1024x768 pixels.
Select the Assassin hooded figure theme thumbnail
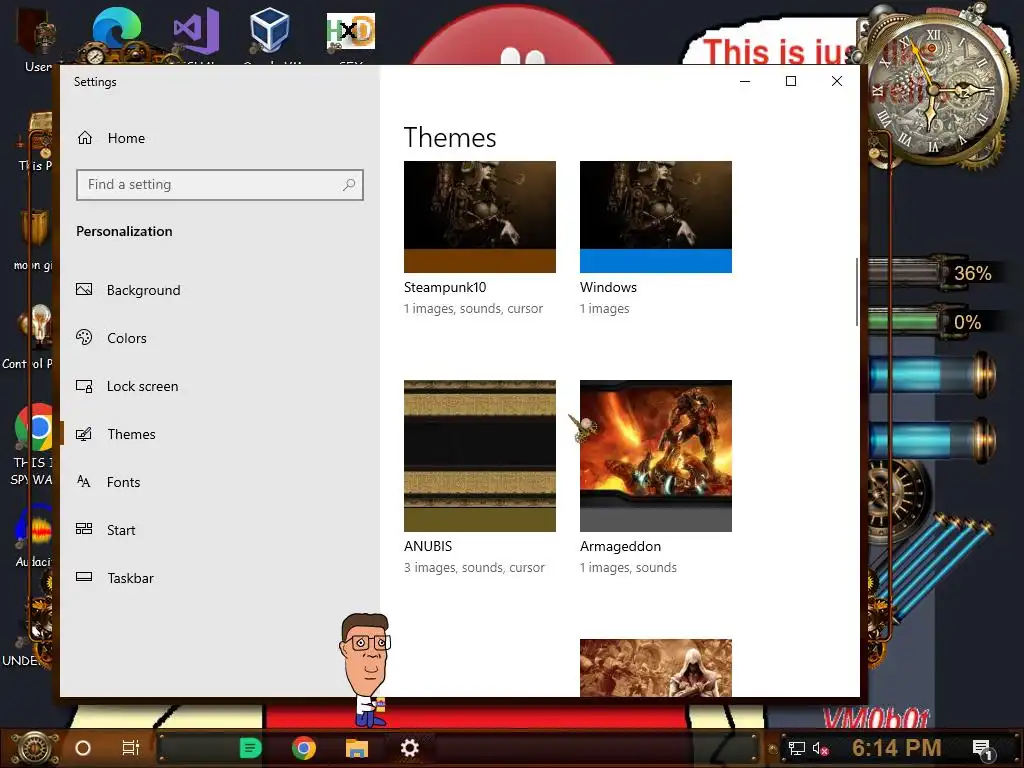[x=656, y=667]
